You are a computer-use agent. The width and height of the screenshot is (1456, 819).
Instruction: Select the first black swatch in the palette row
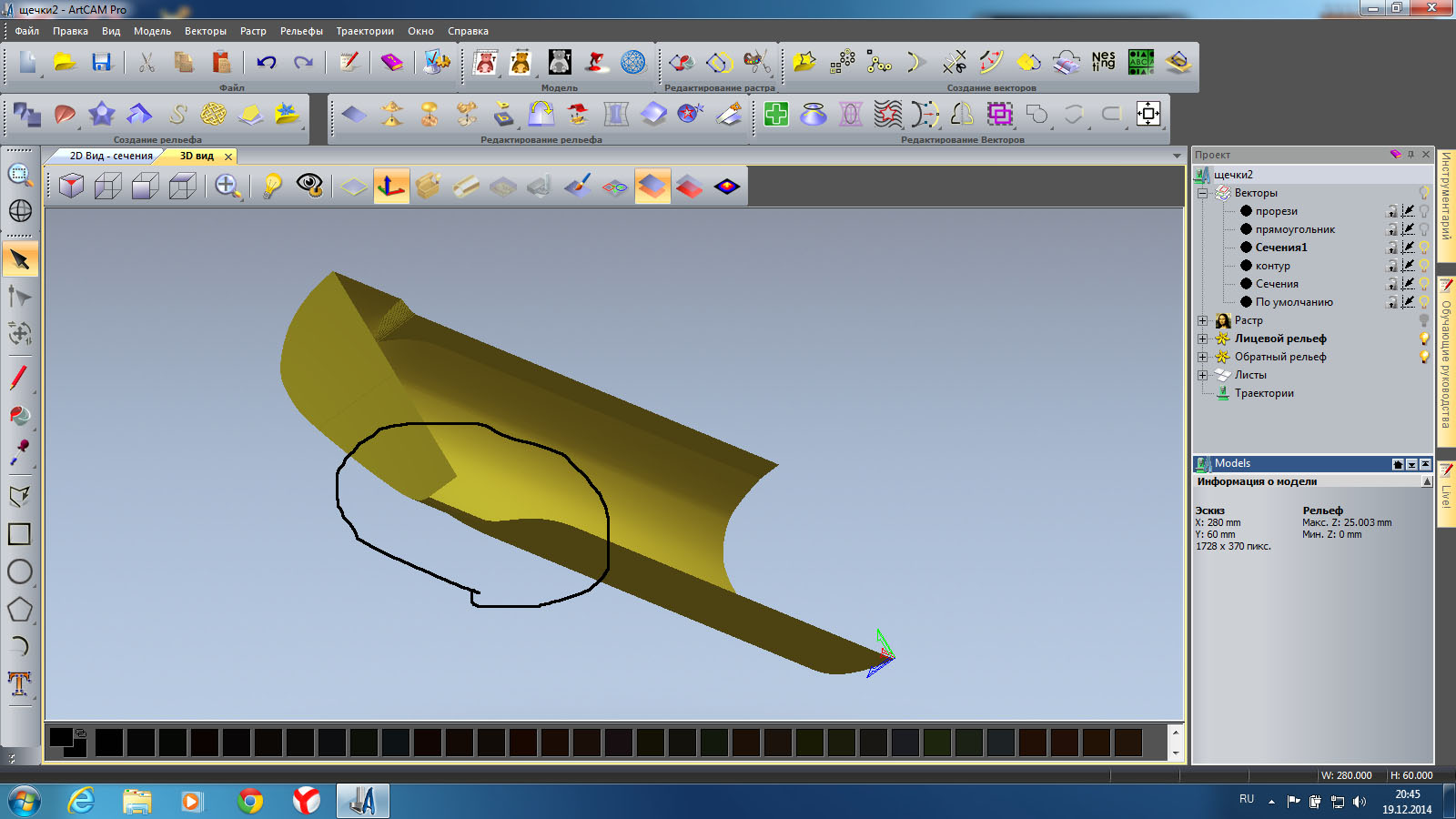tap(109, 743)
